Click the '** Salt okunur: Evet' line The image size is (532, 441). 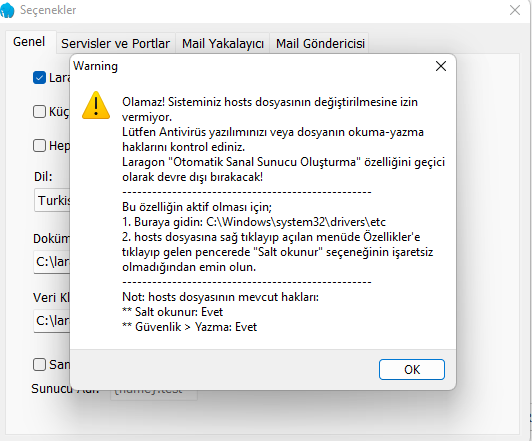[172, 312]
